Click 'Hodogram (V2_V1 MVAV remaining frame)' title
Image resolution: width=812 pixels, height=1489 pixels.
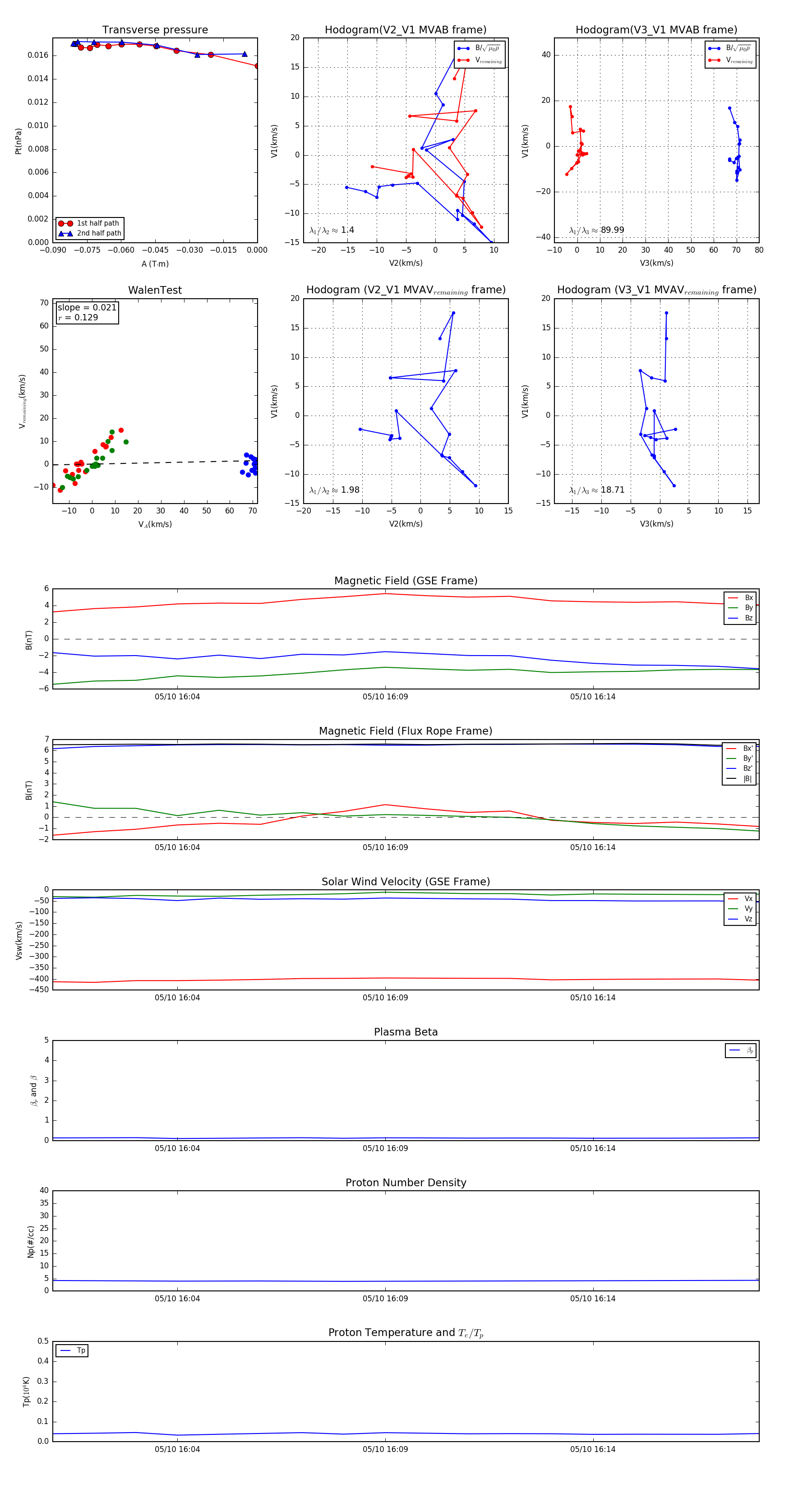pyautogui.click(x=406, y=290)
